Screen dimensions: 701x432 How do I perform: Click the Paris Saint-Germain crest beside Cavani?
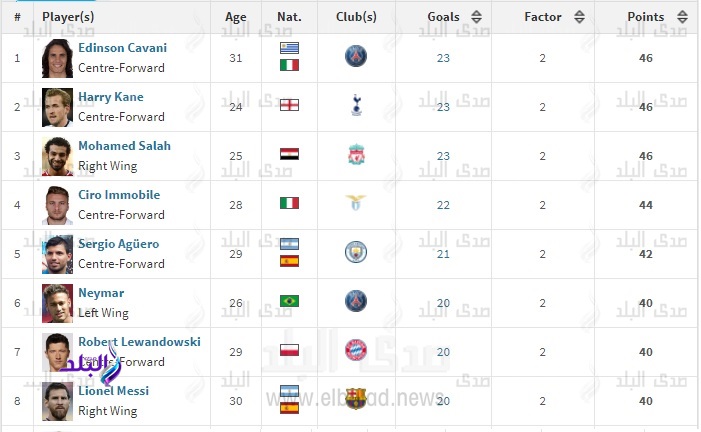356,57
